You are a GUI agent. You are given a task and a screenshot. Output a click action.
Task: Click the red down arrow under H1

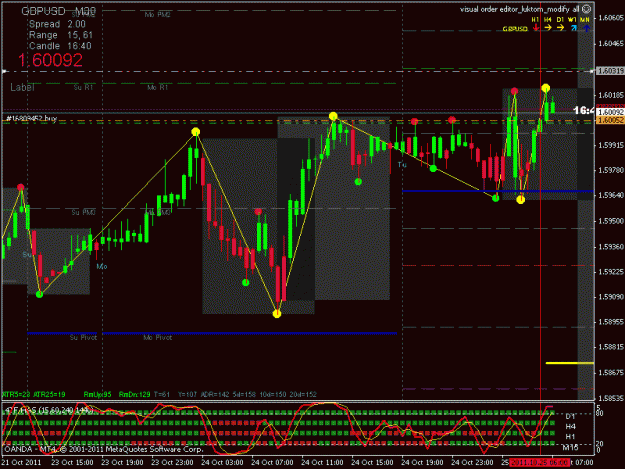[x=536, y=27]
